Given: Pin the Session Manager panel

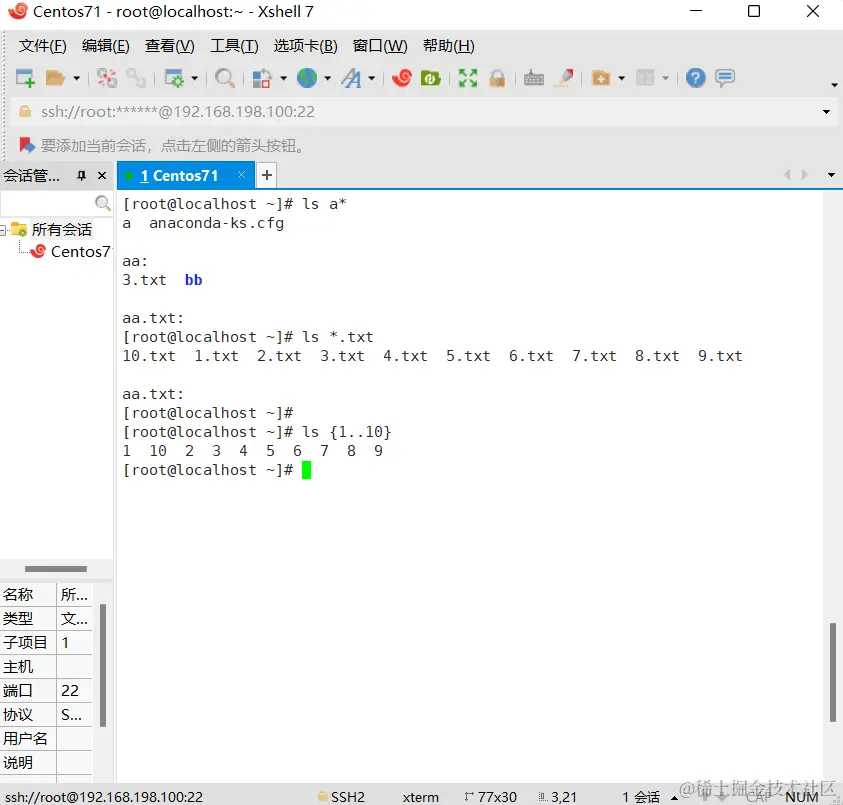Looking at the screenshot, I should (x=81, y=176).
